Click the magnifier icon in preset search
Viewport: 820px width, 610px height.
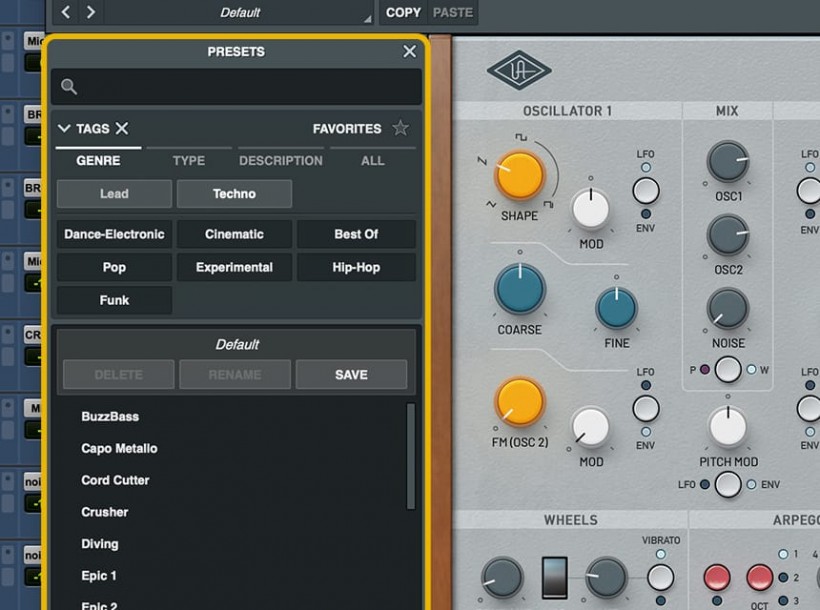69,87
